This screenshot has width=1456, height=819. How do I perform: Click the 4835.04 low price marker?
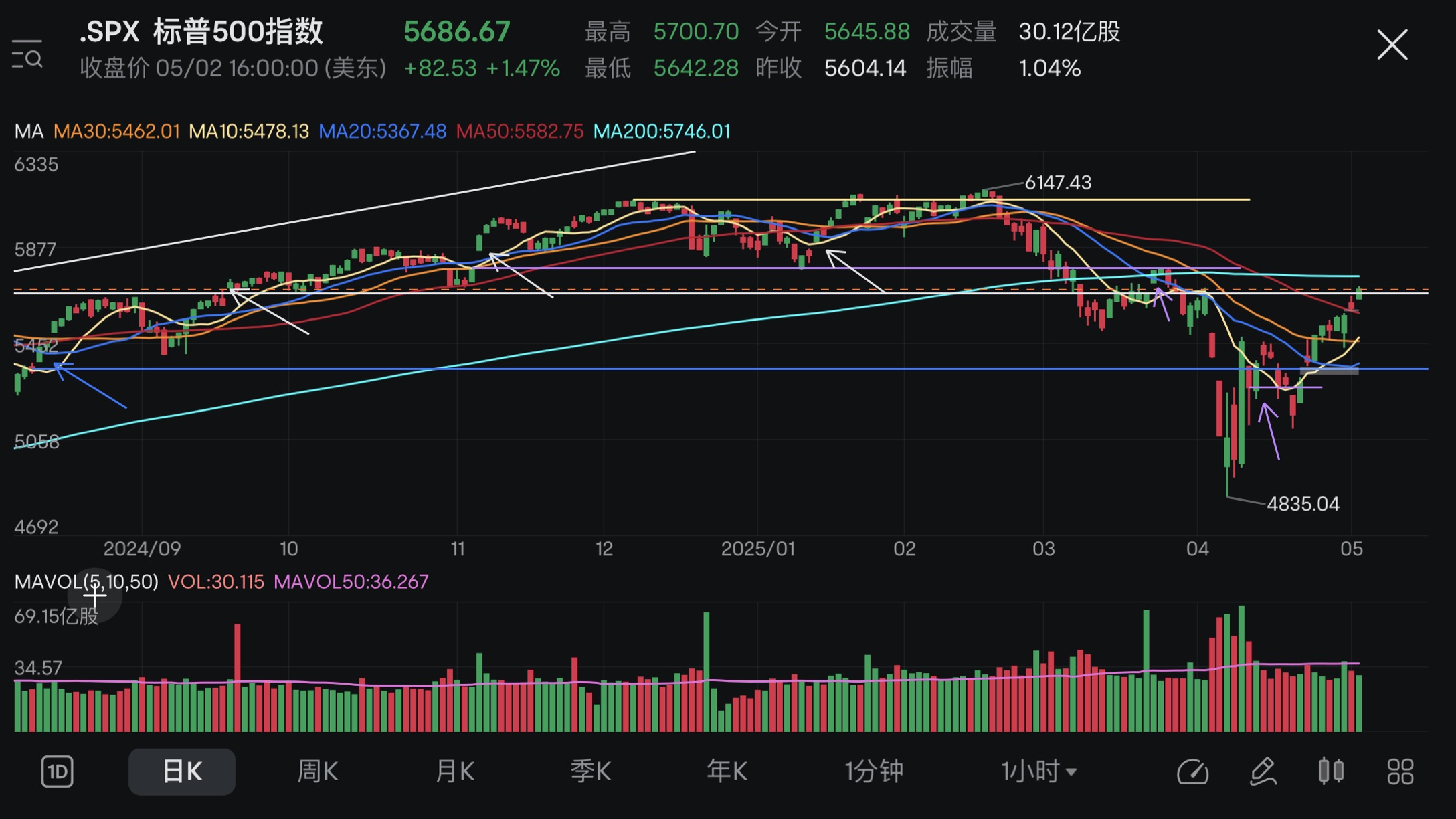click(1303, 504)
